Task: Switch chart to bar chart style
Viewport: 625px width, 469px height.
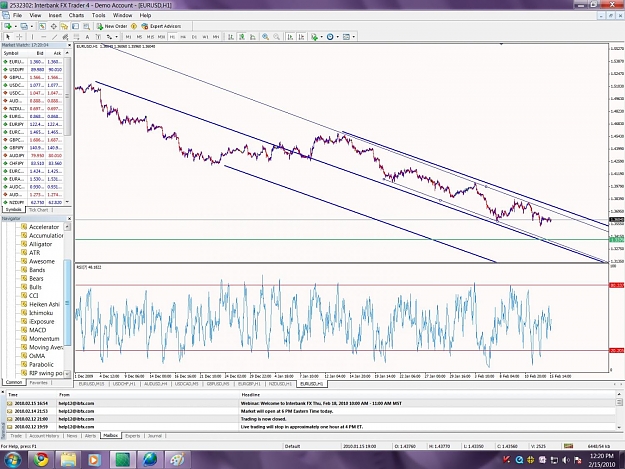Action: (x=231, y=37)
